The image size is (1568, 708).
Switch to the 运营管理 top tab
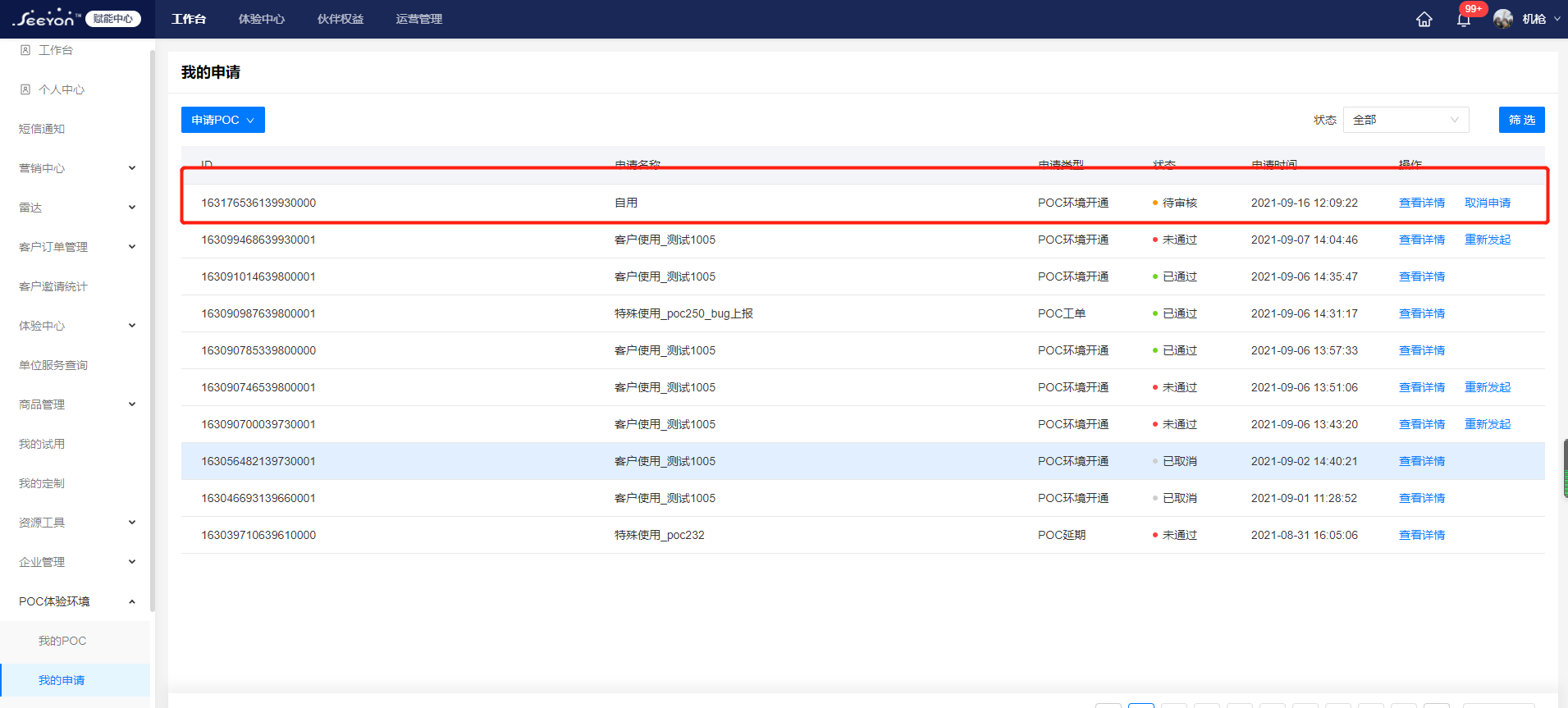click(419, 19)
